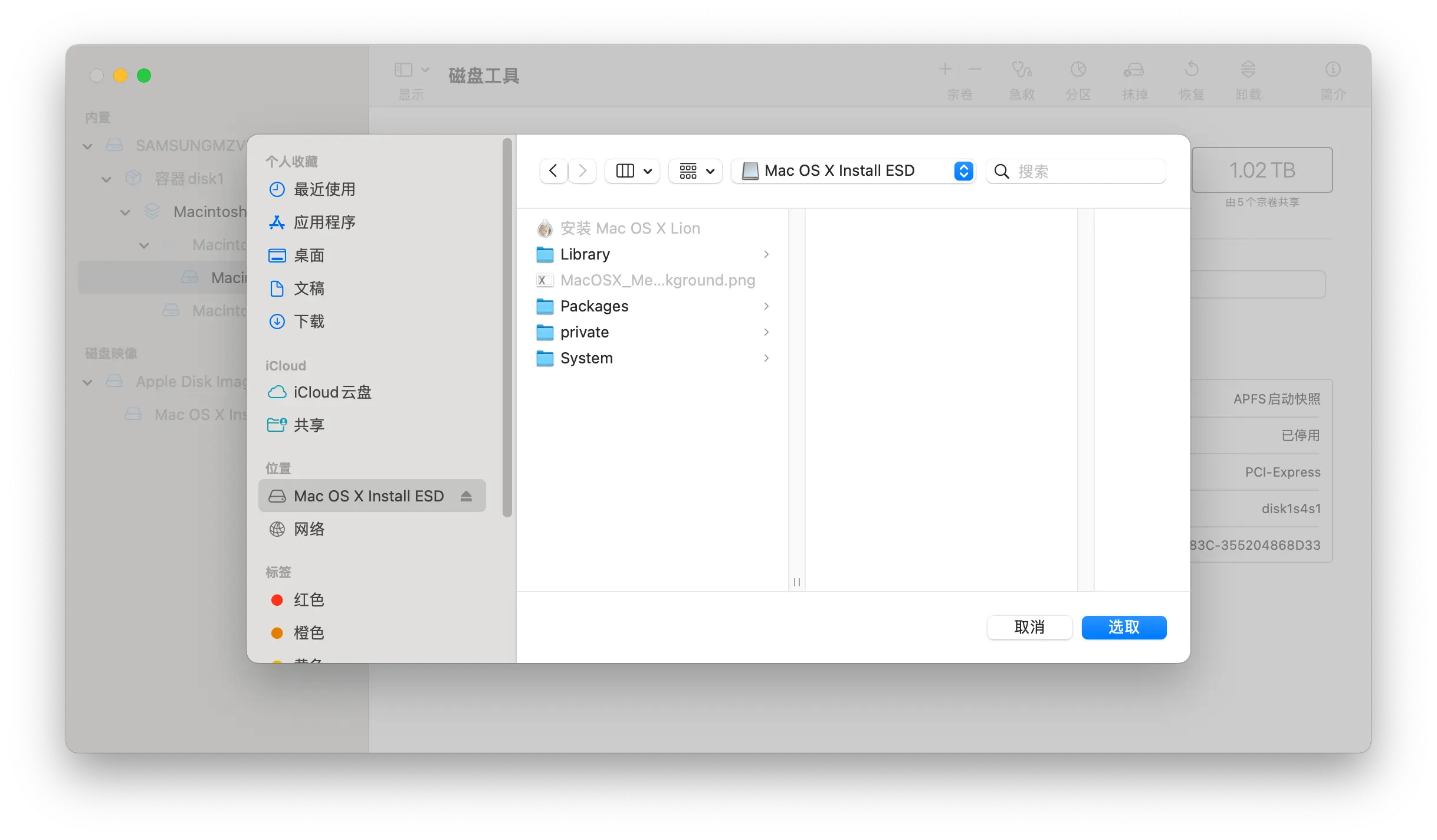This screenshot has width=1437, height=840.
Task: Expand Packages folder chevron
Action: (x=766, y=306)
